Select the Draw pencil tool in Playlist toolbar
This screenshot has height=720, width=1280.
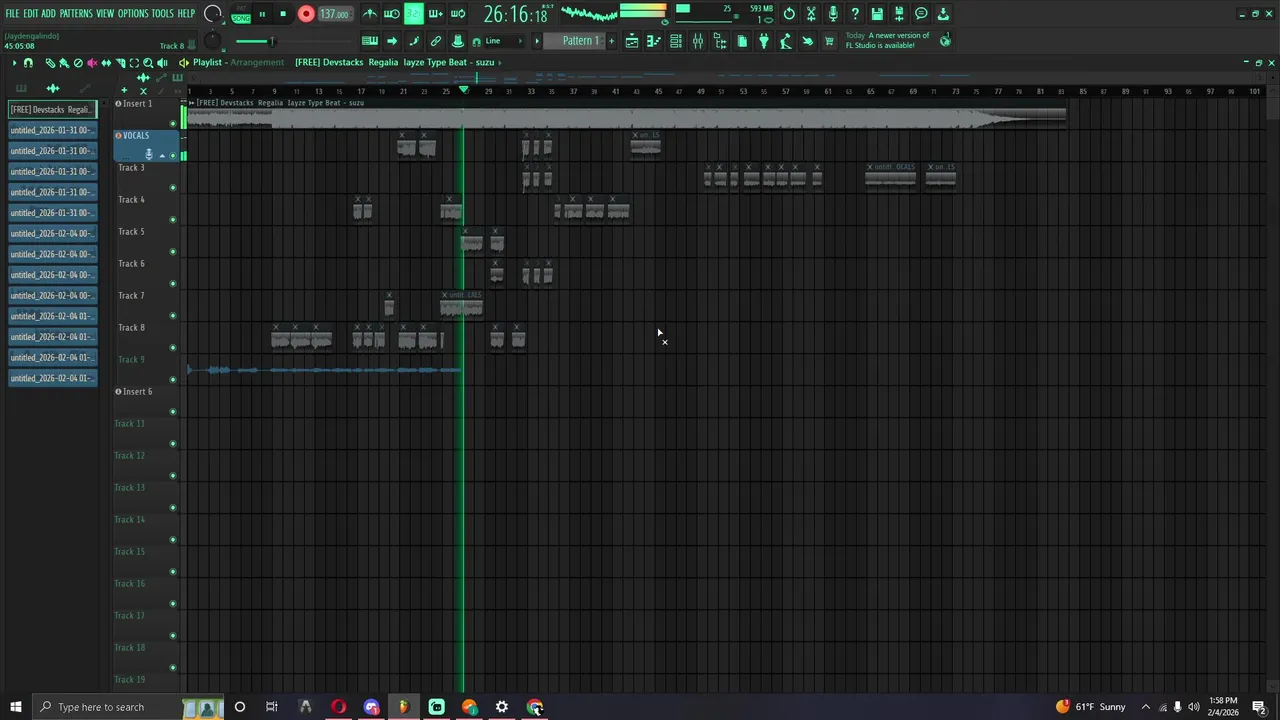[x=50, y=62]
